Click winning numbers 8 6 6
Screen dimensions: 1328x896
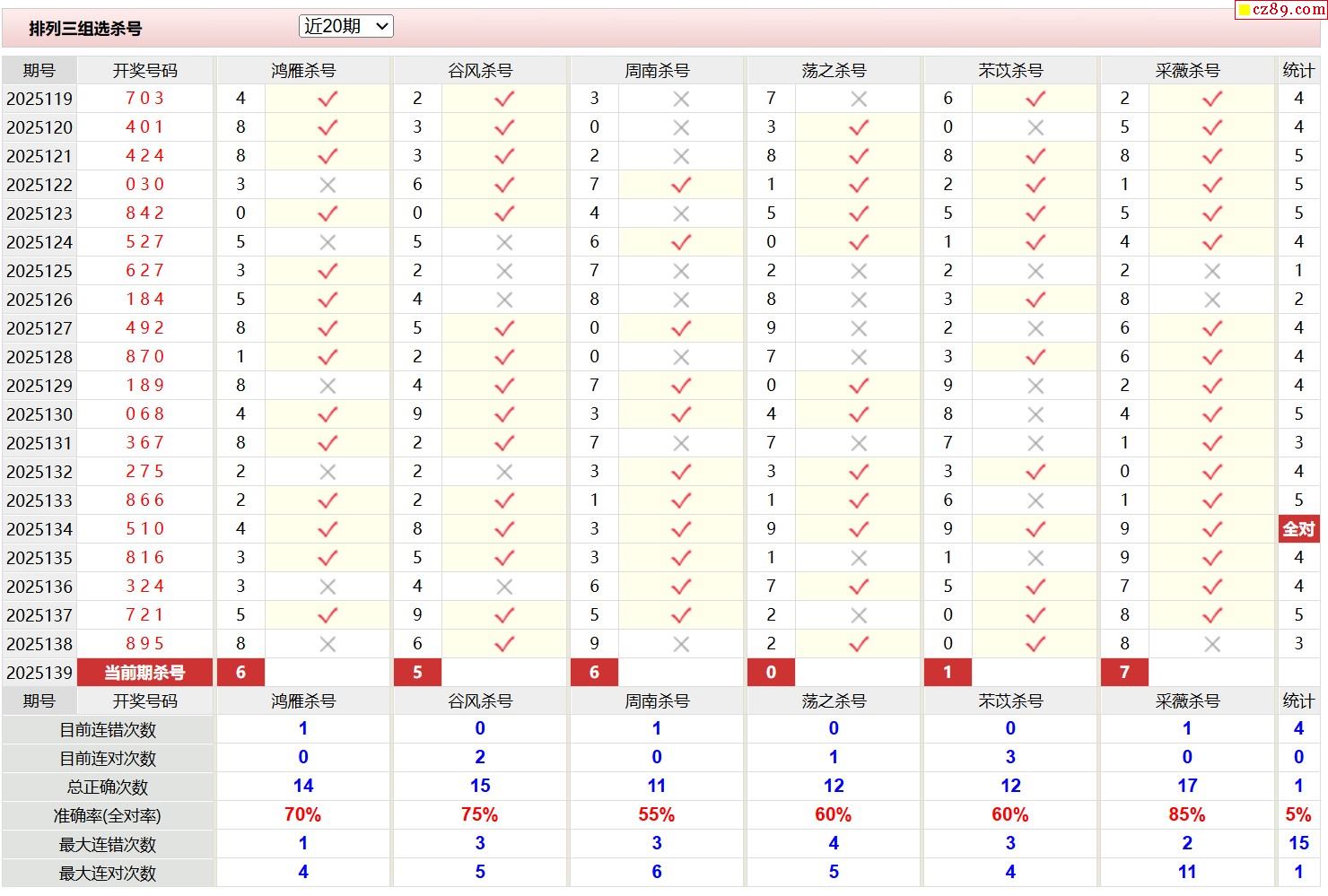[144, 500]
